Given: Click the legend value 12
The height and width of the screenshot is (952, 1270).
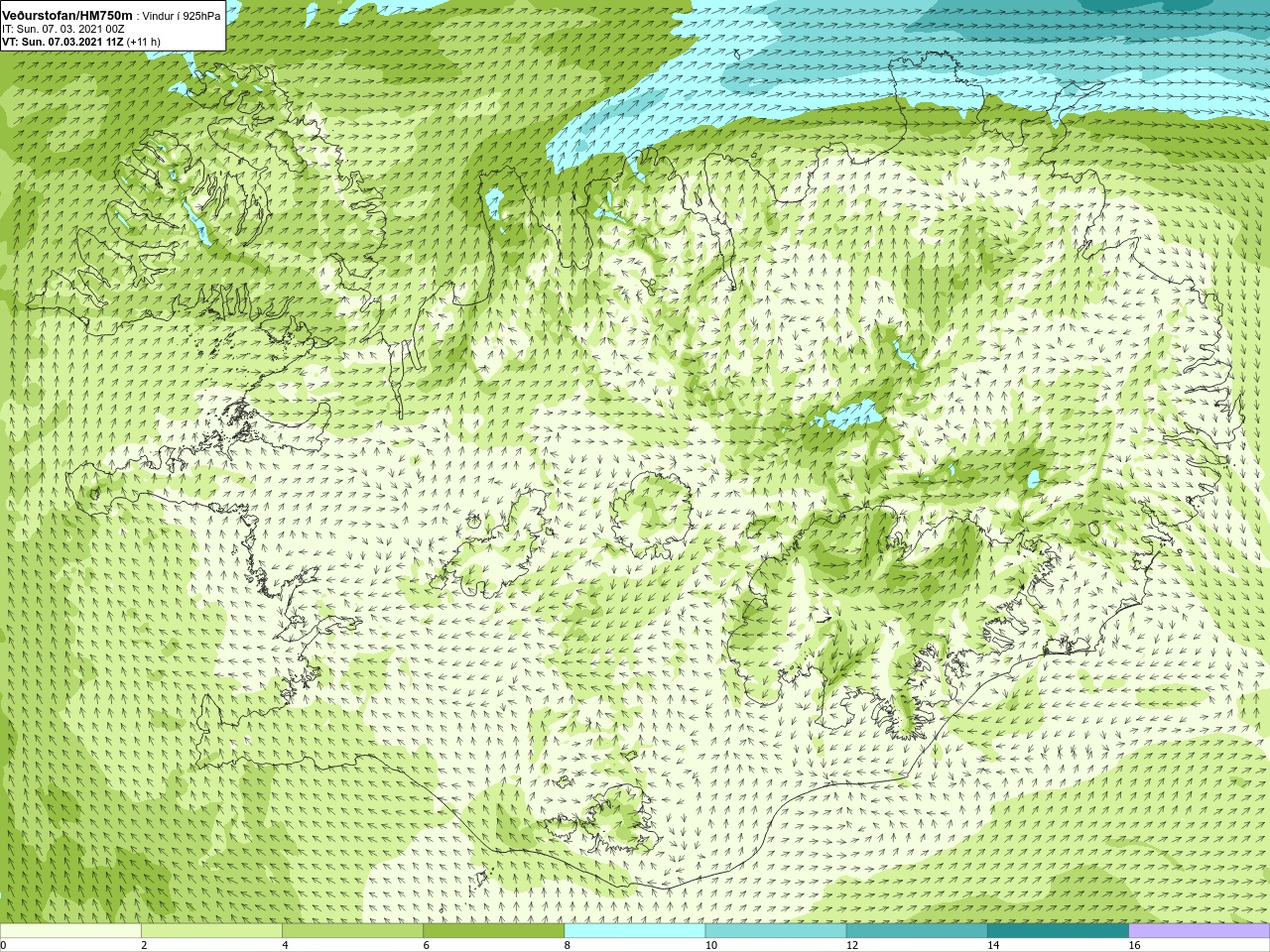Looking at the screenshot, I should (852, 945).
